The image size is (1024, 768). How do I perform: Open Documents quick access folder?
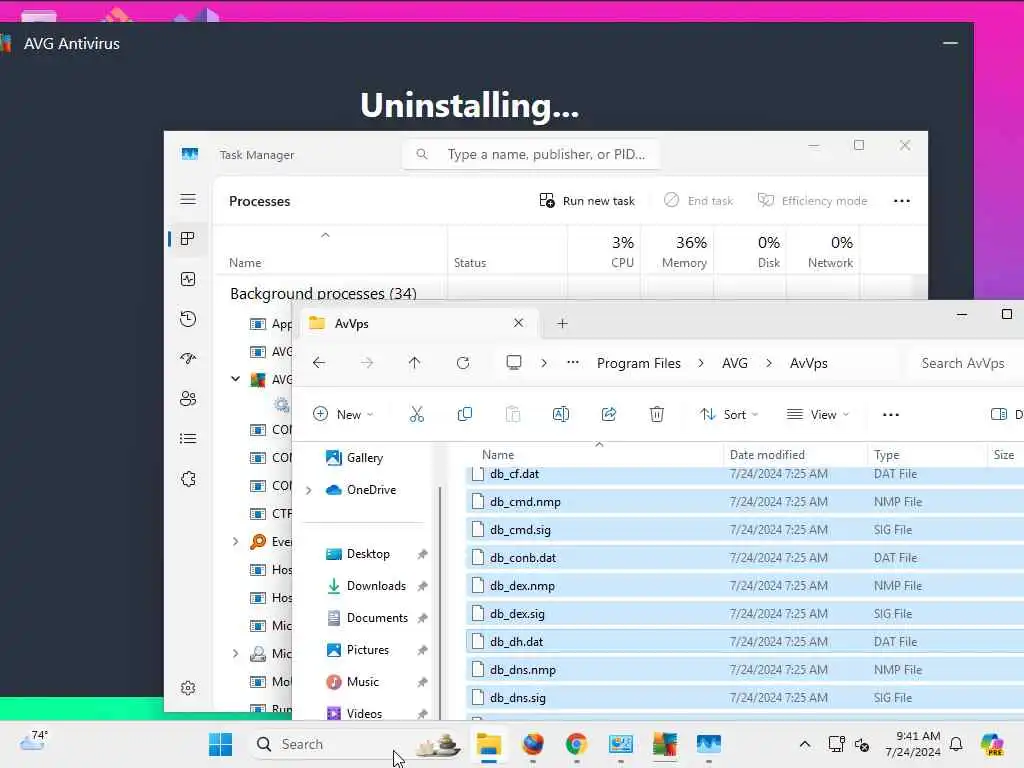pyautogui.click(x=366, y=618)
